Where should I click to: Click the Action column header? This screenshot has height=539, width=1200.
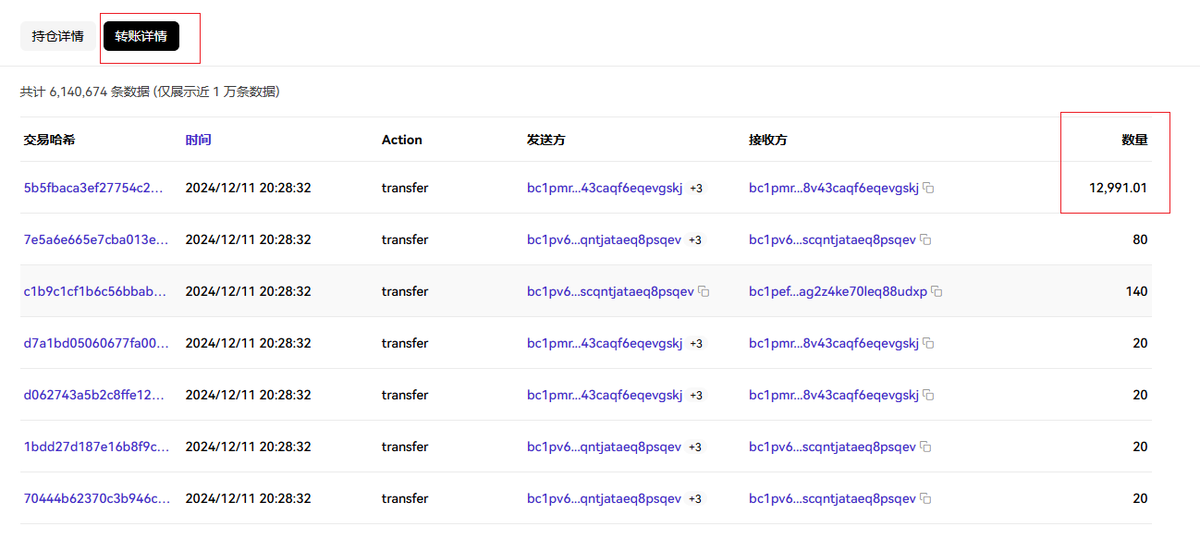point(402,140)
